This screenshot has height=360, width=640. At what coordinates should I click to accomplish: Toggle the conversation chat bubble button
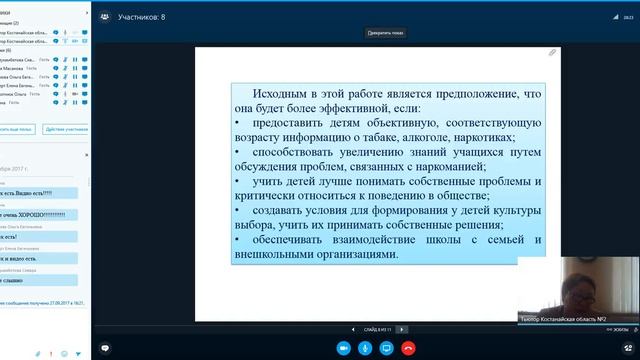click(x=105, y=348)
